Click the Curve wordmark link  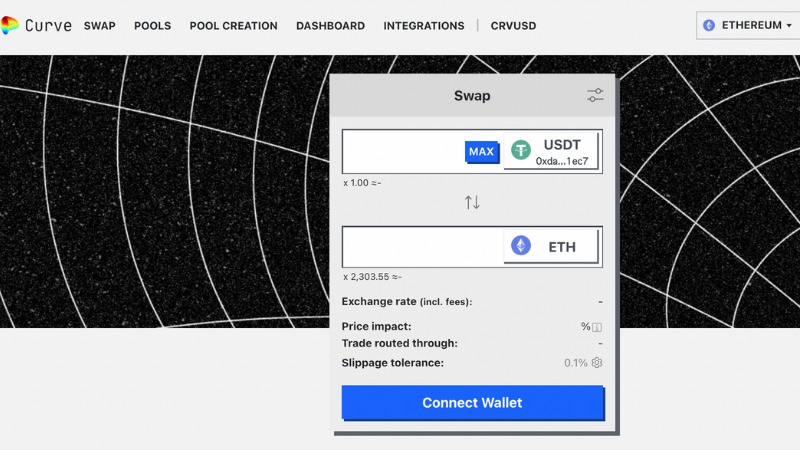[48, 26]
